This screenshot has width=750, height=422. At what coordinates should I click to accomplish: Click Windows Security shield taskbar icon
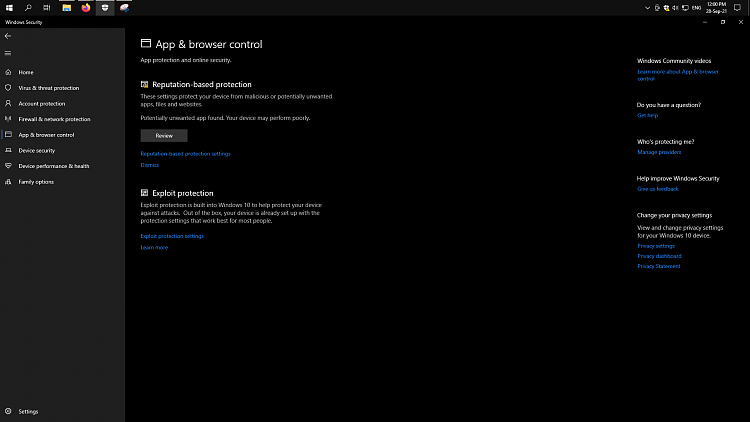[105, 8]
